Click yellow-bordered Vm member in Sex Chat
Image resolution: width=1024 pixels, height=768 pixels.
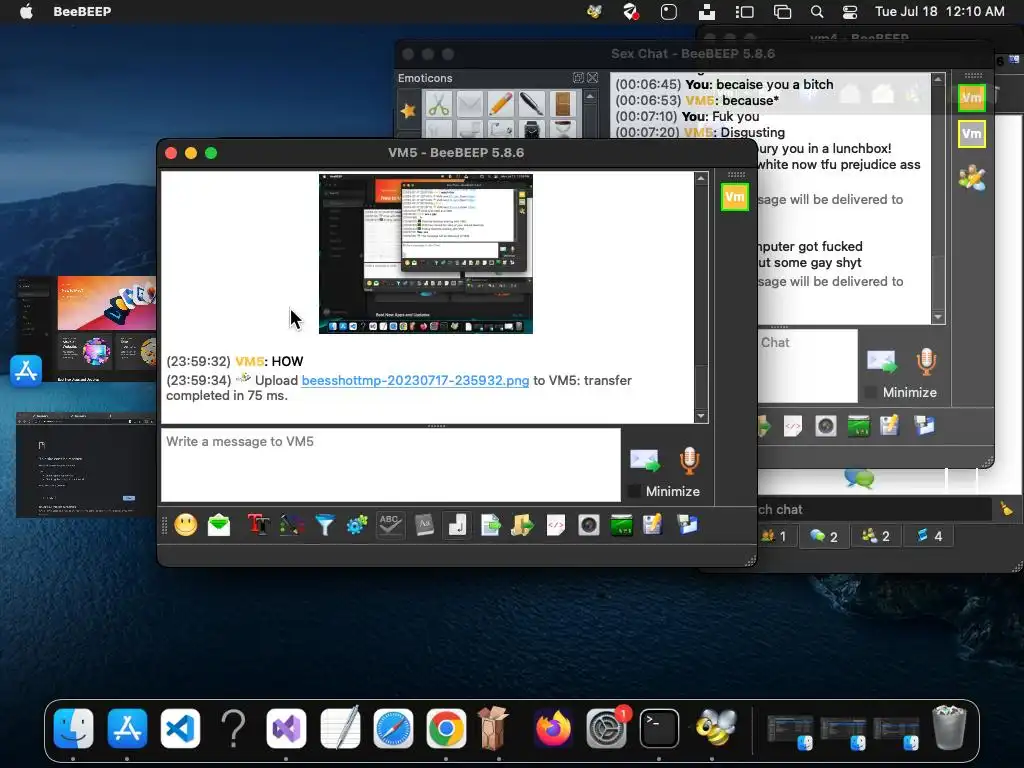(x=971, y=134)
